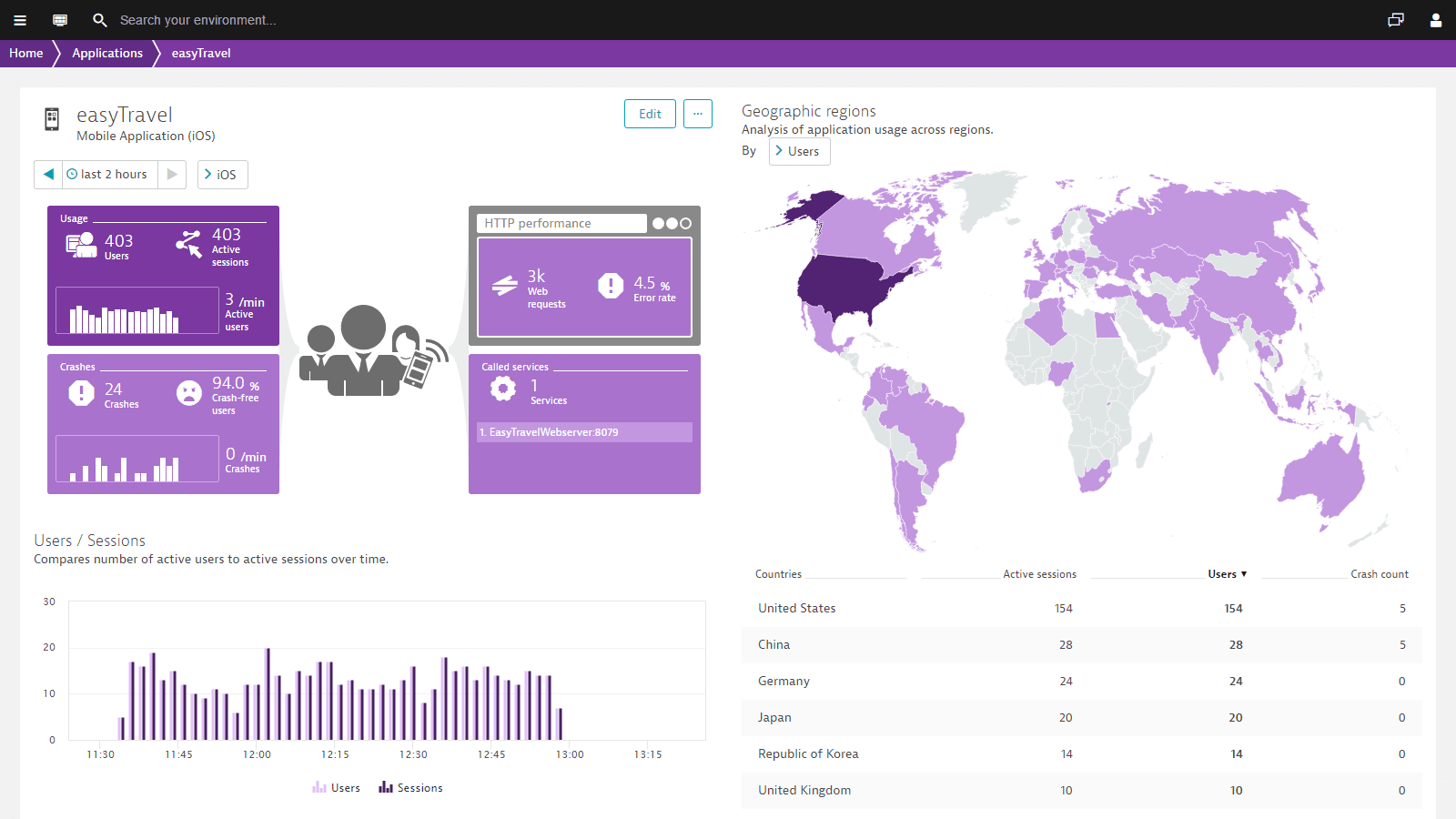Click the search magnifier icon
Viewport: 1456px width, 819px height.
coord(100,20)
